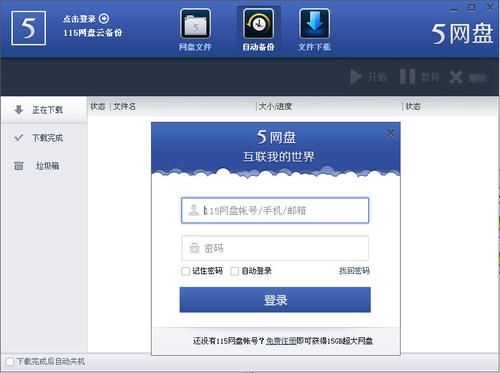Click the 暂停 pause button

[x=420, y=77]
